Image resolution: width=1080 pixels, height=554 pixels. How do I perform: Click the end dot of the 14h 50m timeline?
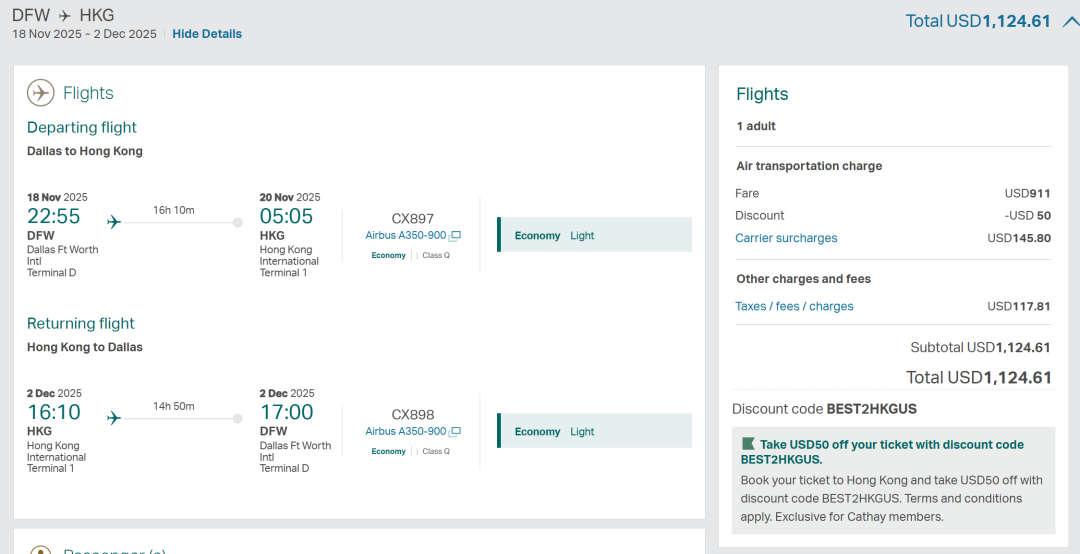237,418
